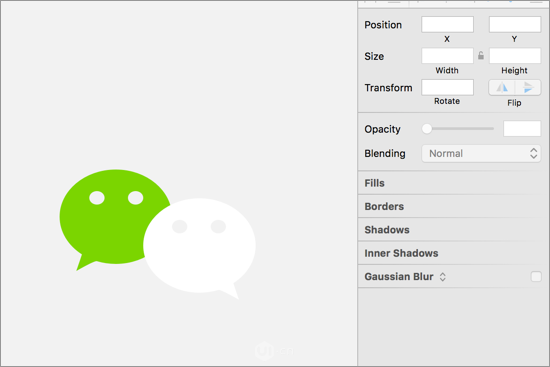Click the right eye of white bubble

(218, 227)
